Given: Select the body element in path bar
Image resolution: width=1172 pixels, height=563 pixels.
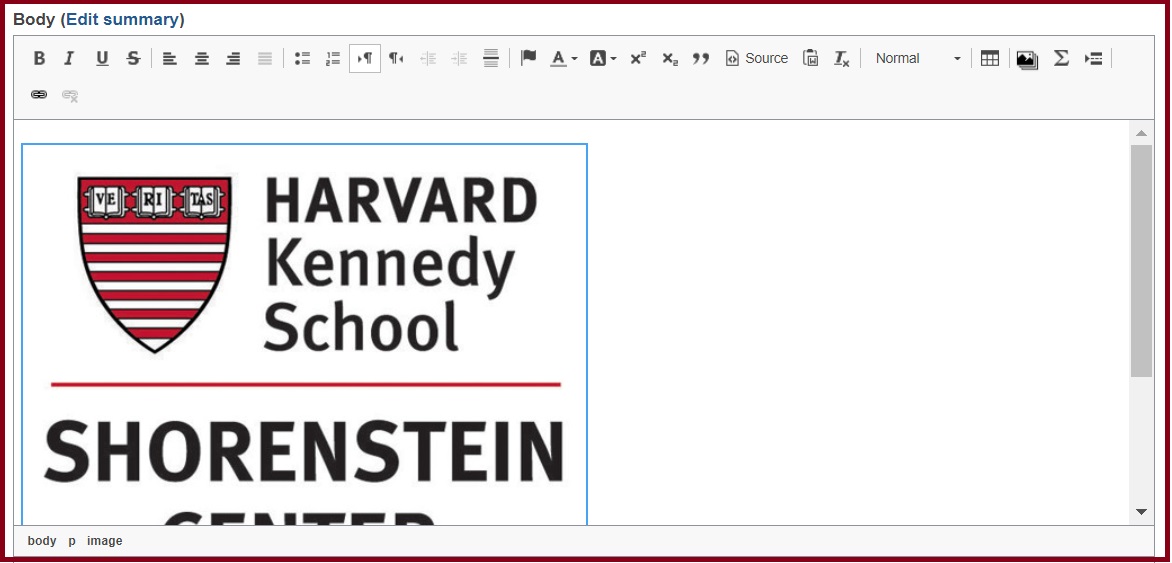Looking at the screenshot, I should click(x=42, y=541).
